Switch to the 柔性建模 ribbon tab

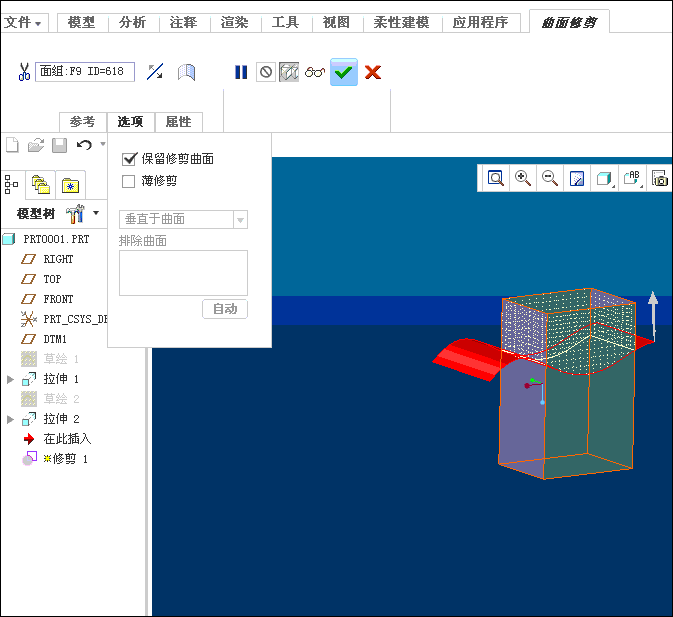pos(402,22)
